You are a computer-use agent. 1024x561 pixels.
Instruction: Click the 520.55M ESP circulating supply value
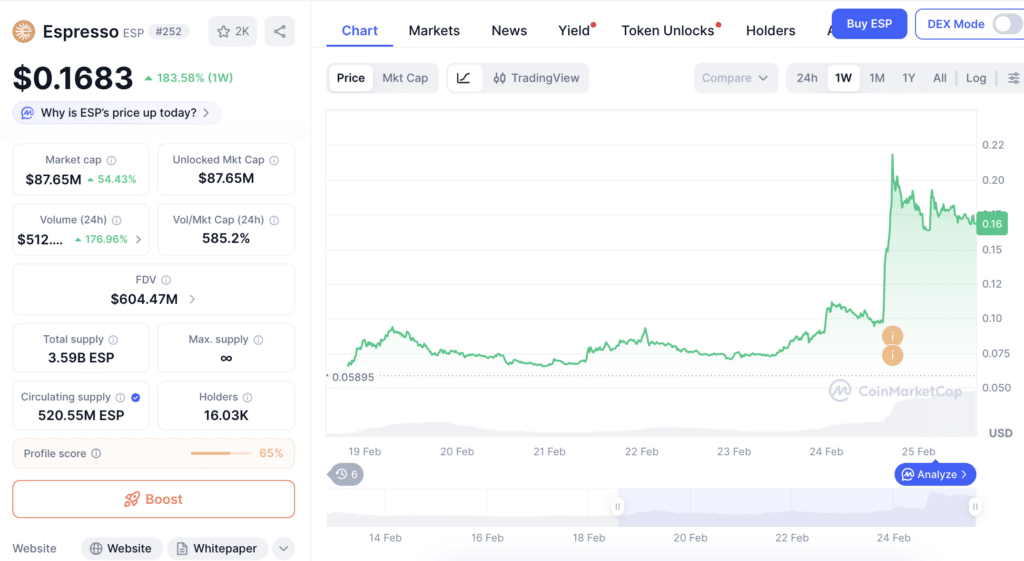(81, 415)
